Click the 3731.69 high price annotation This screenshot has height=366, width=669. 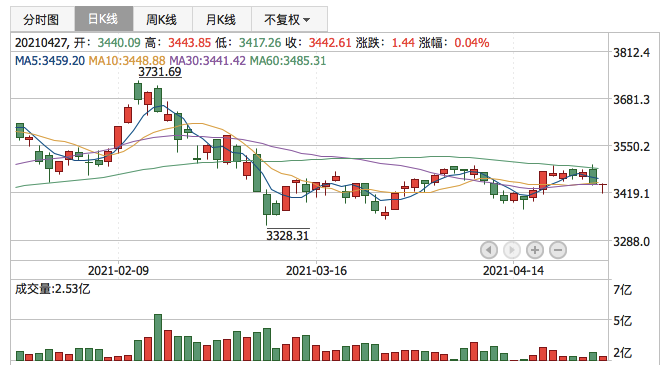pyautogui.click(x=160, y=72)
